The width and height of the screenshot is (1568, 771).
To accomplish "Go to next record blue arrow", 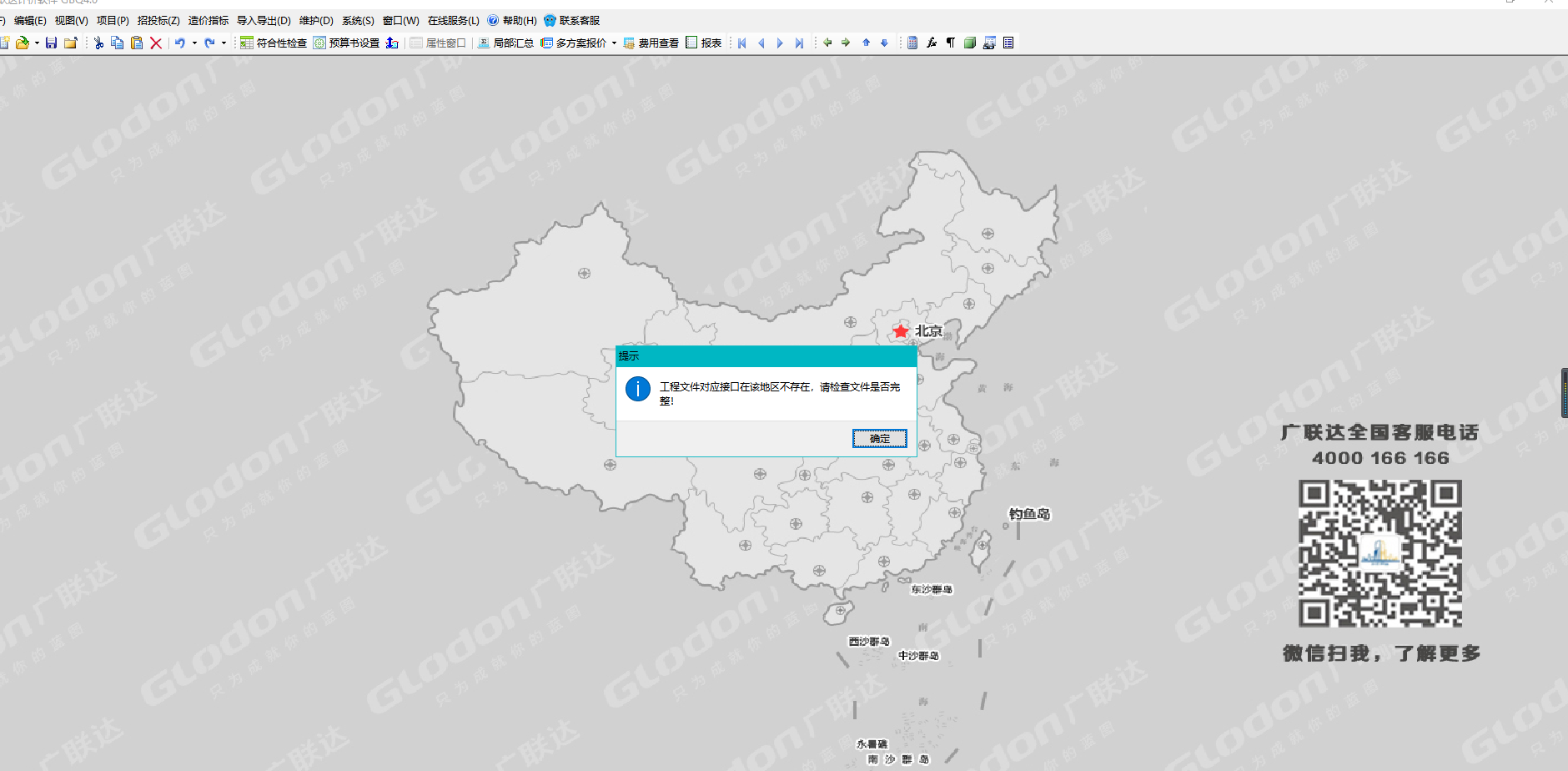I will coord(780,43).
